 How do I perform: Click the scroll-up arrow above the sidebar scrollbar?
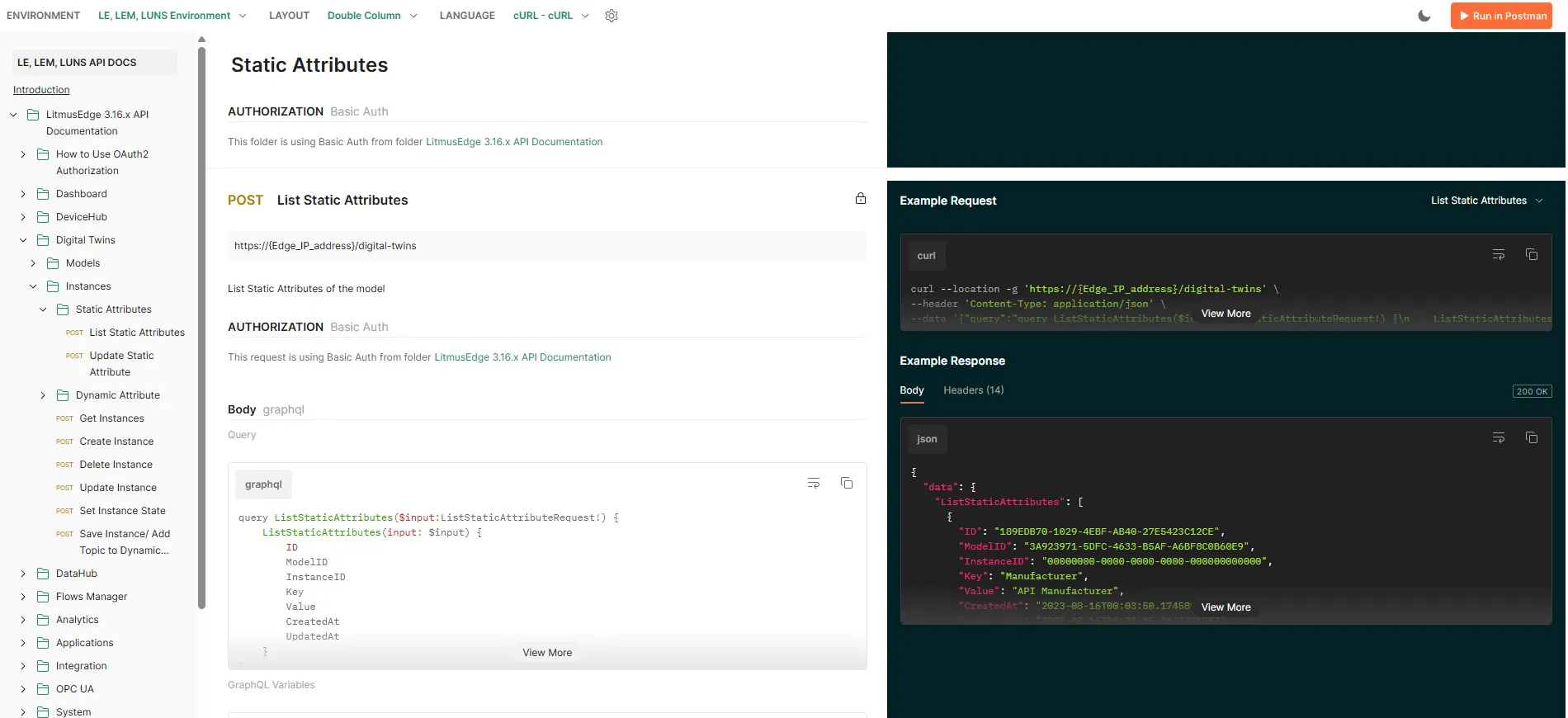[x=201, y=39]
